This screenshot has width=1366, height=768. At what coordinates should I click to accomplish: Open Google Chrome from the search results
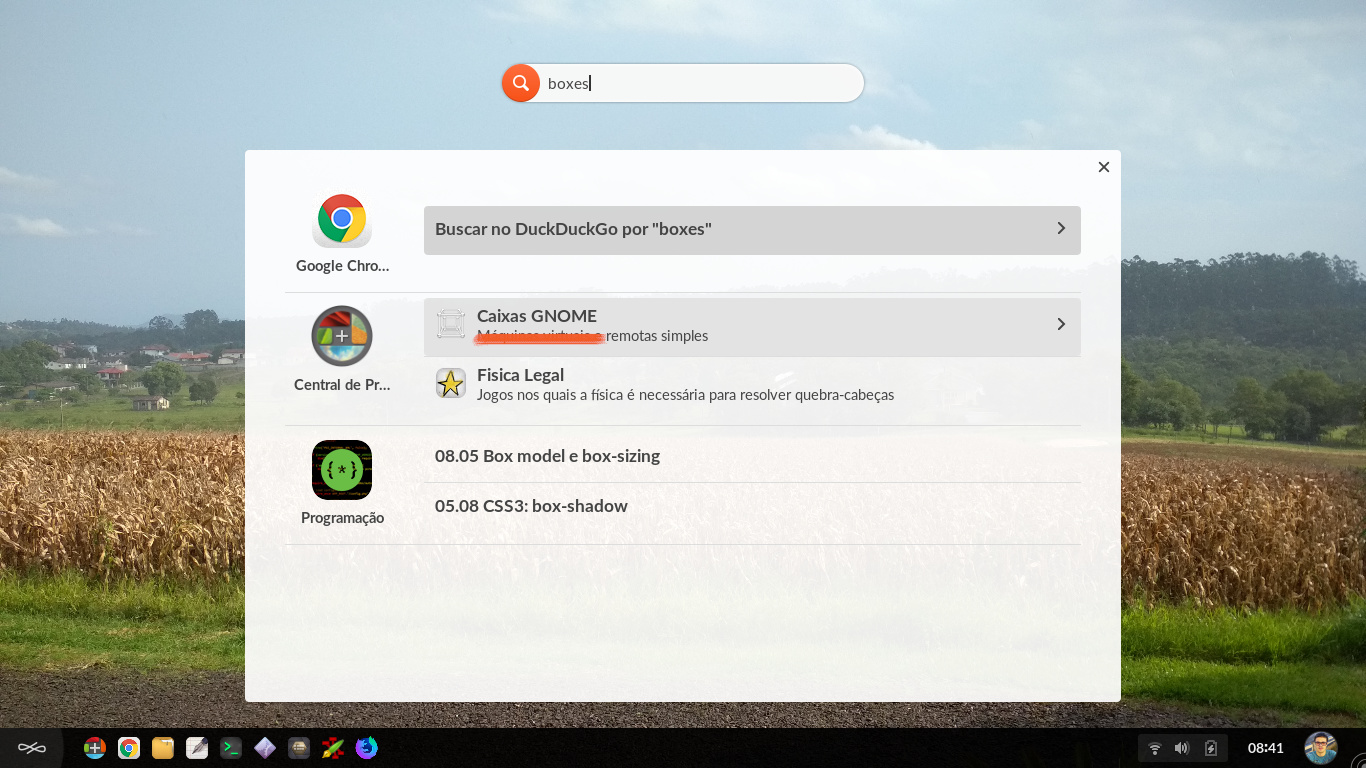[342, 221]
